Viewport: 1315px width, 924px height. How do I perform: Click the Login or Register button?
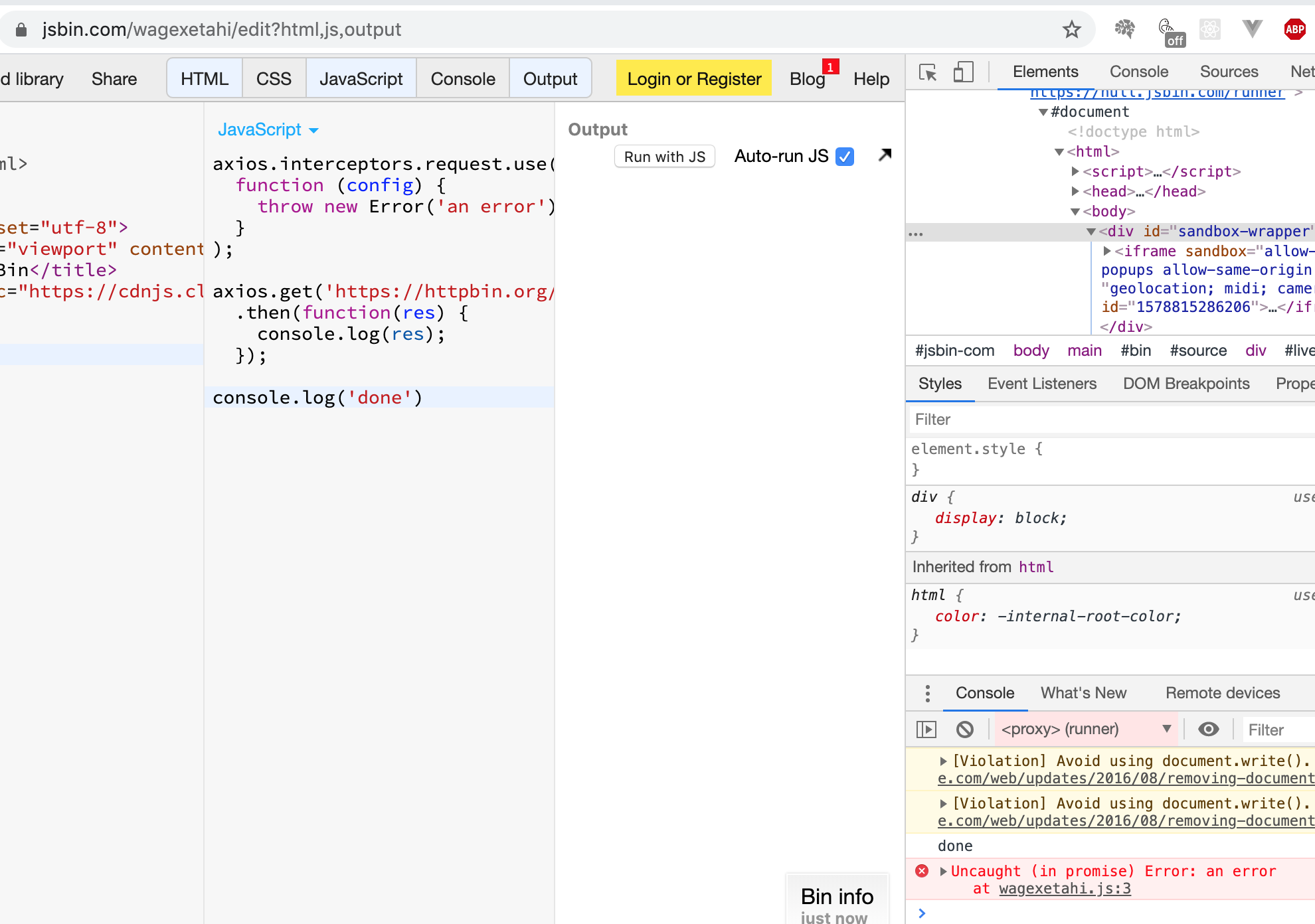694,79
